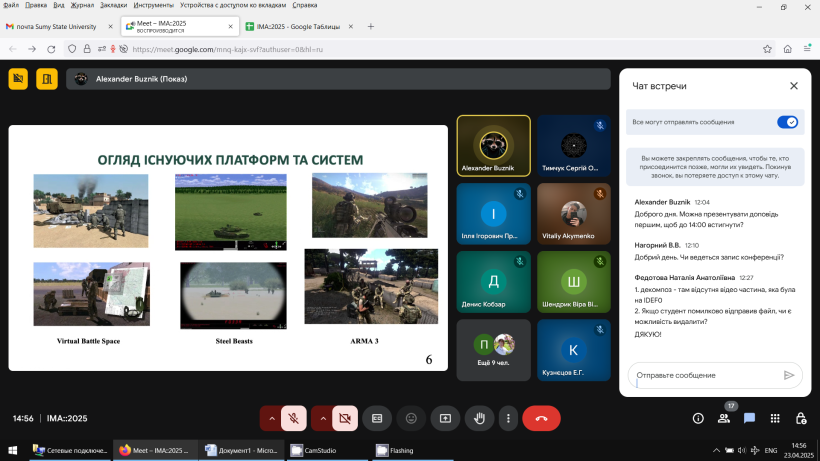Toggle everyone can send messages switch
The width and height of the screenshot is (820, 461).
(787, 122)
